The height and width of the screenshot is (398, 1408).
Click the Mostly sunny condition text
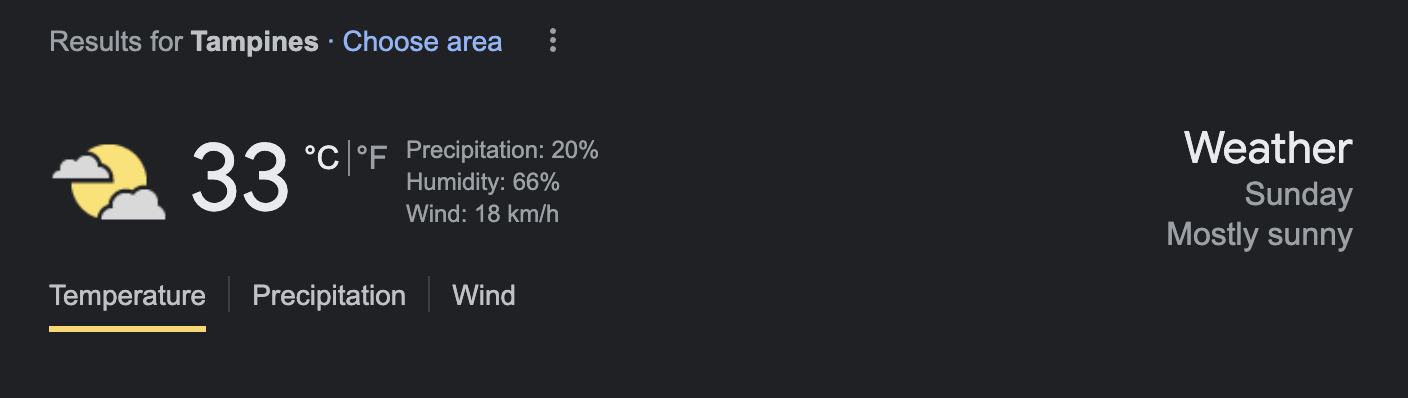(x=1259, y=235)
